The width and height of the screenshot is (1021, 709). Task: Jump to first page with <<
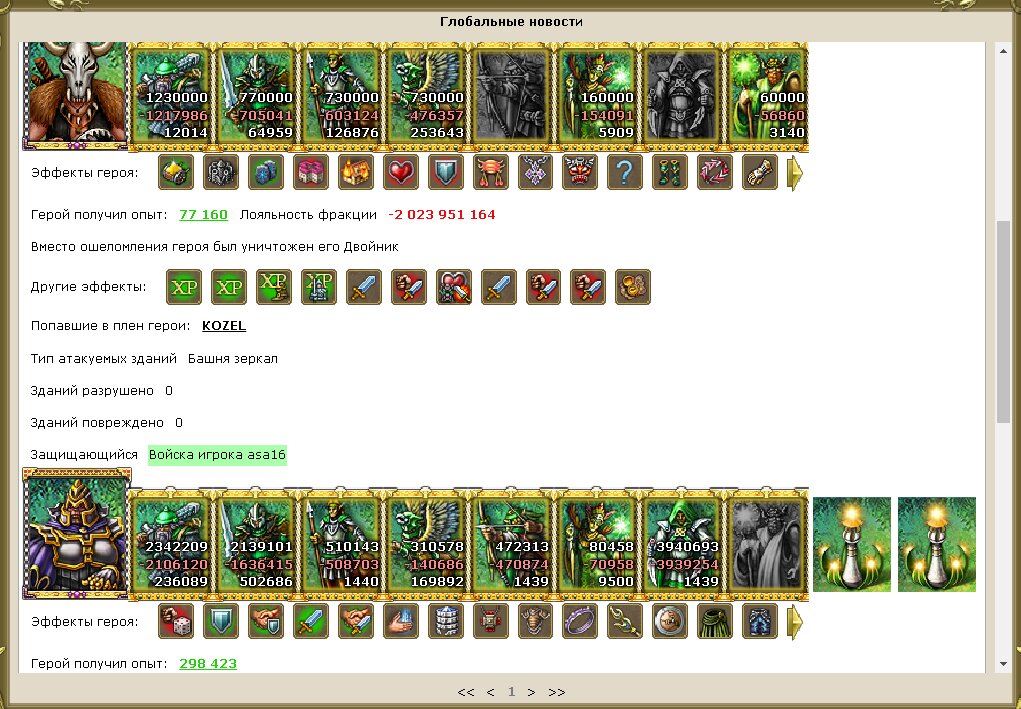(x=466, y=692)
